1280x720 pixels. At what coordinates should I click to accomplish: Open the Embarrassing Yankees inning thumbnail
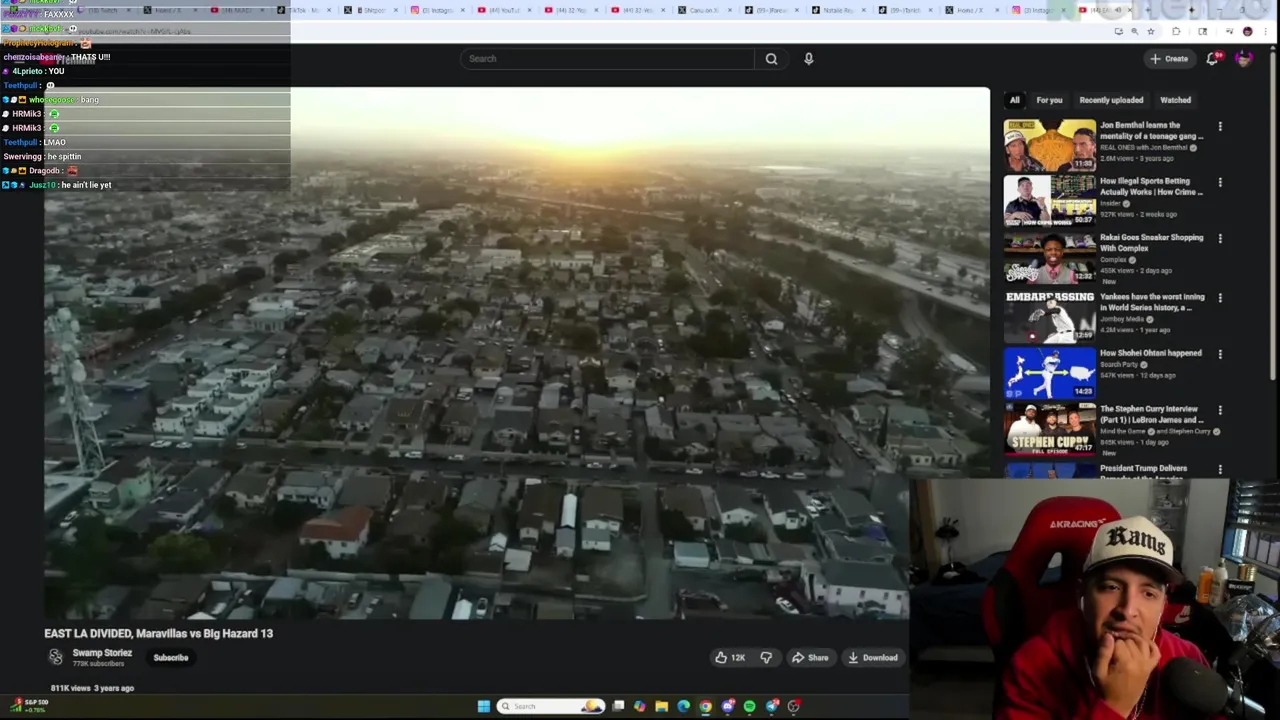(1050, 316)
